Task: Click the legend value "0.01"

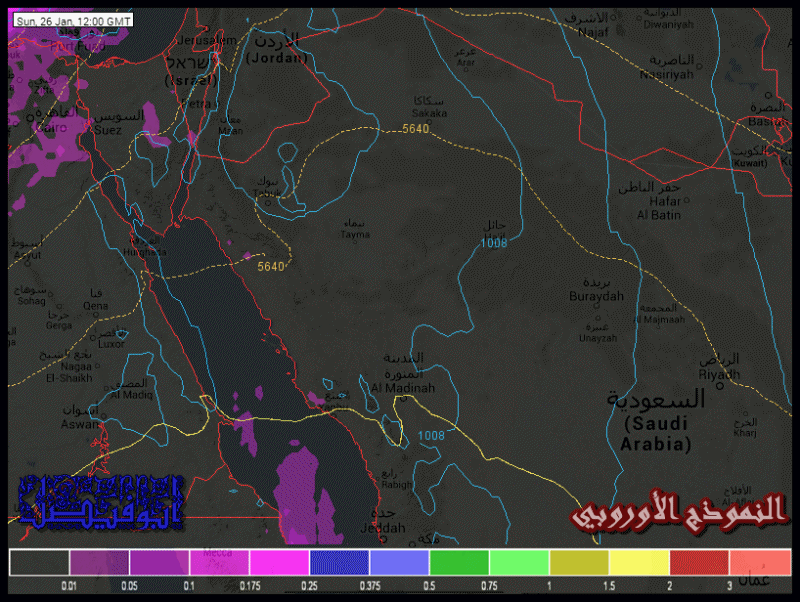Action: click(x=69, y=586)
